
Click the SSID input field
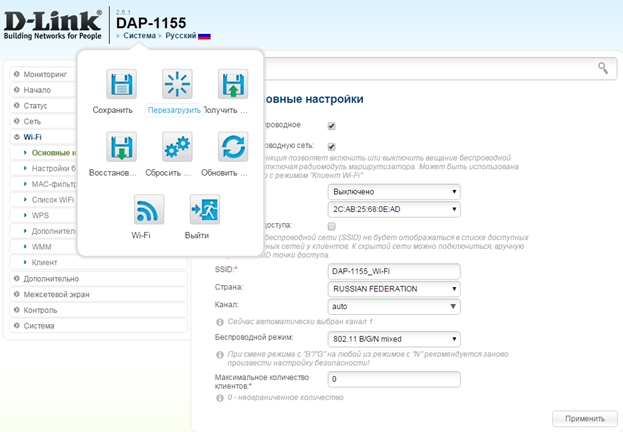pos(394,270)
